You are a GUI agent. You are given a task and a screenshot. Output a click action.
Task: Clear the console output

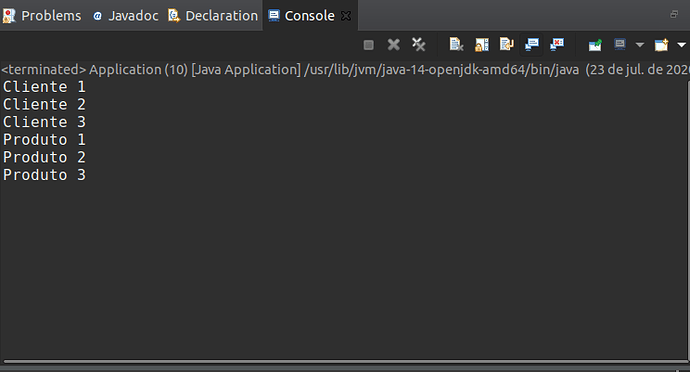tap(456, 44)
